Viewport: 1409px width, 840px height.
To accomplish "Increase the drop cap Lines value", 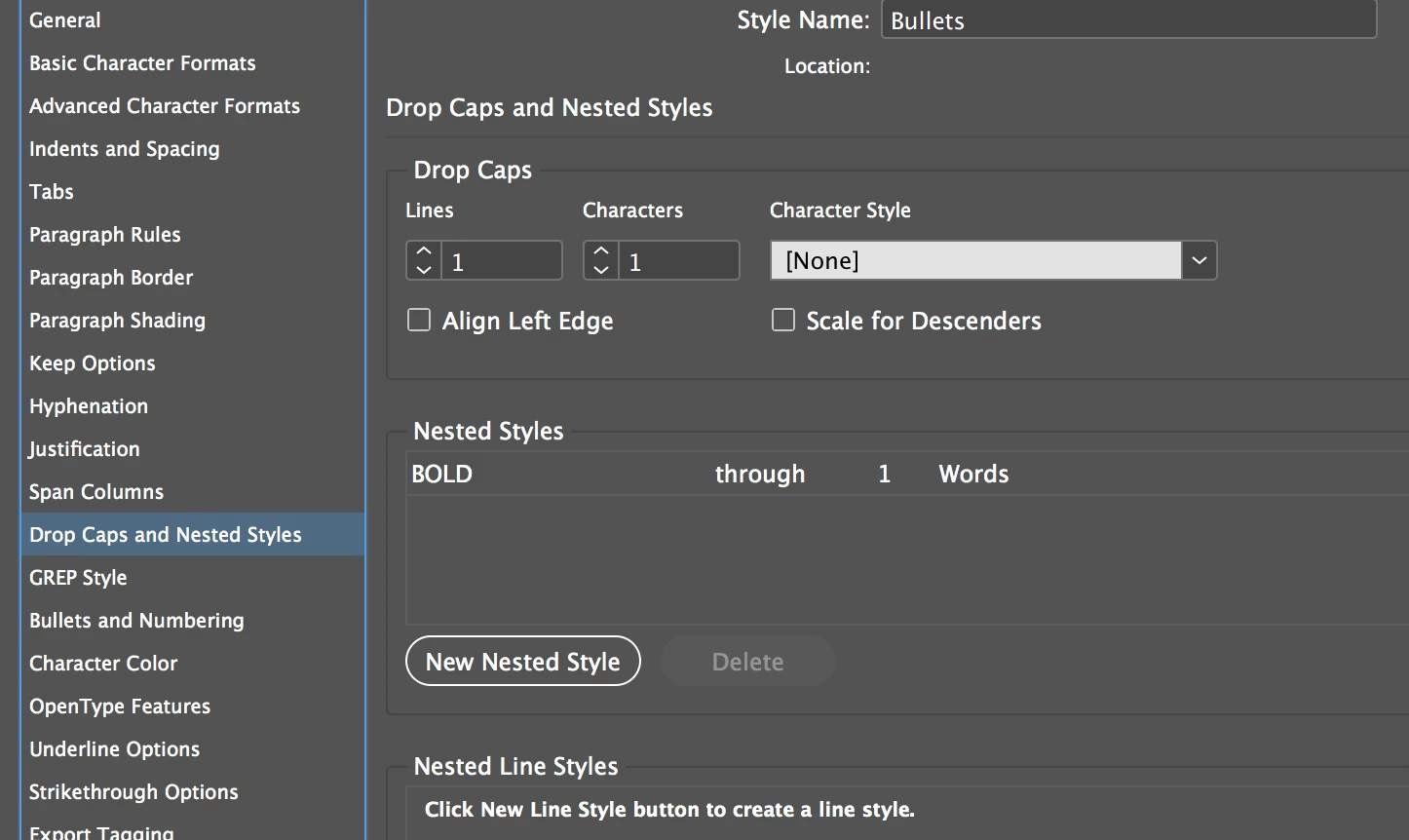I will coord(423,251).
